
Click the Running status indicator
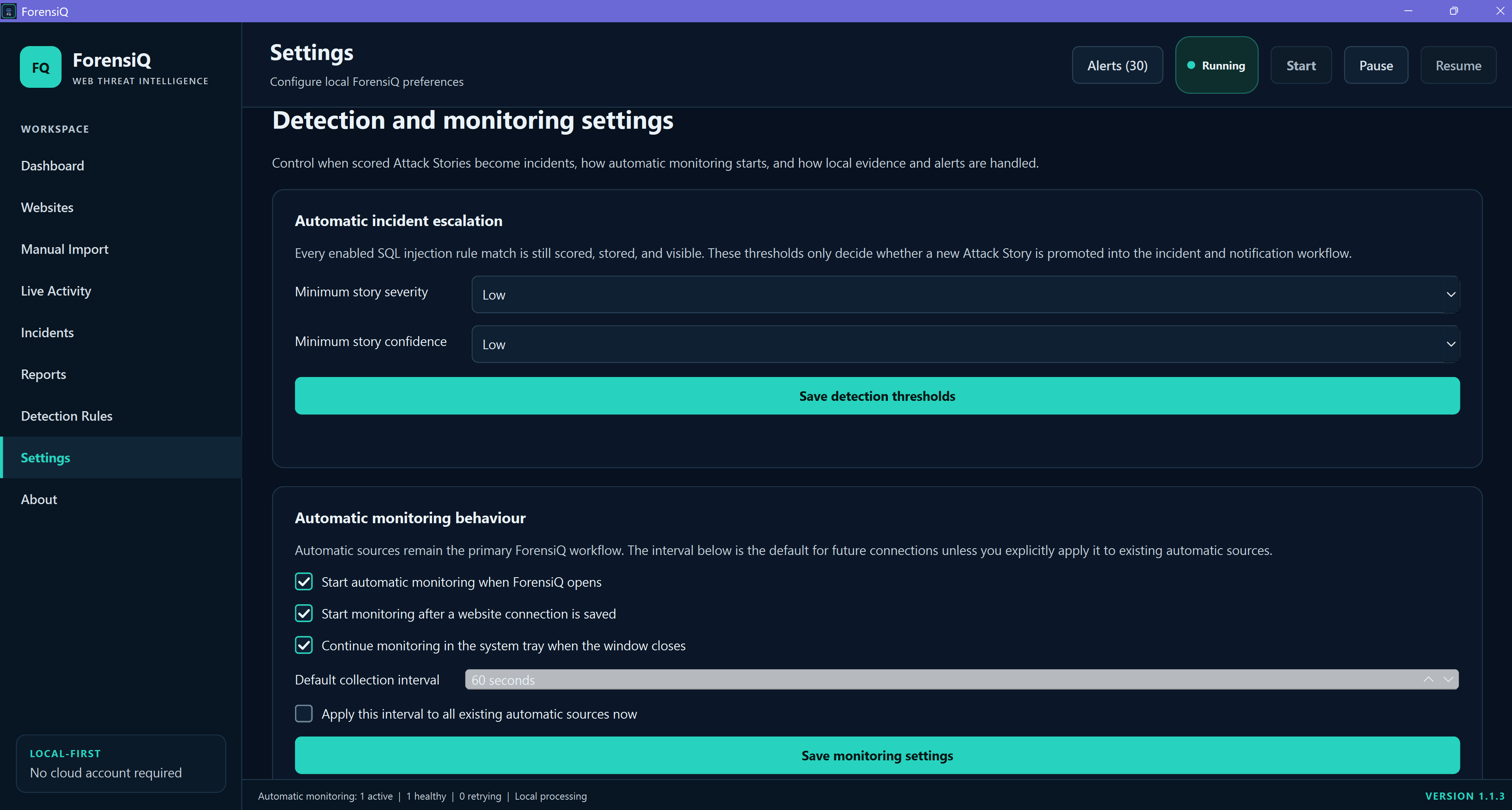[1217, 65]
